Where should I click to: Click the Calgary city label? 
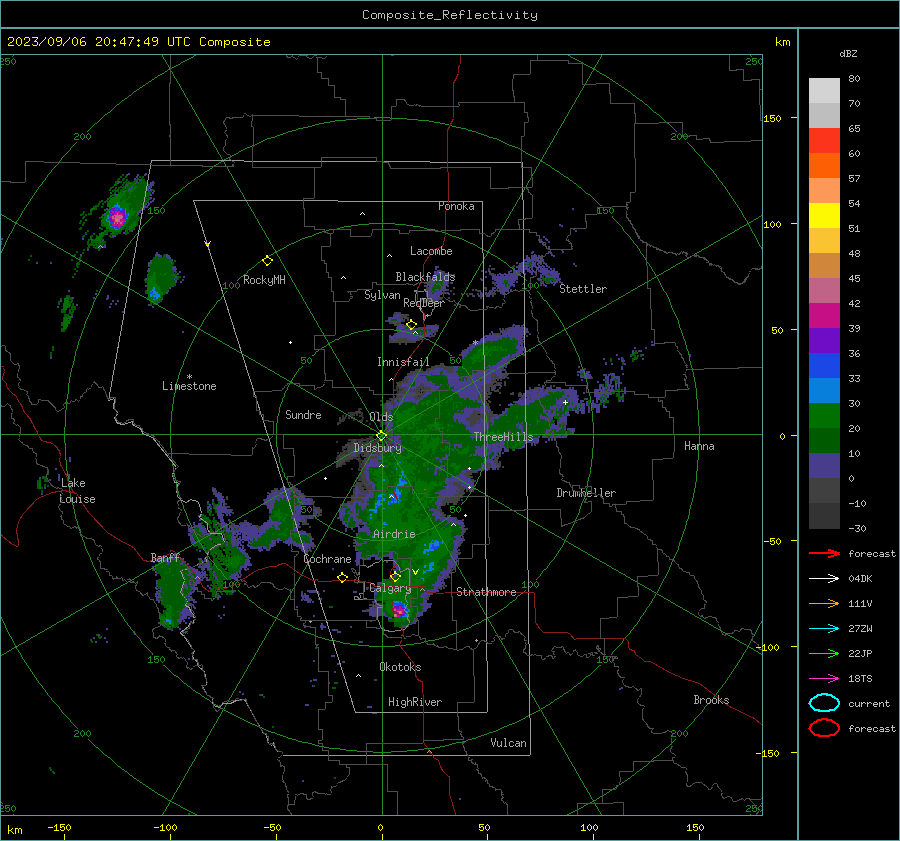tap(390, 588)
